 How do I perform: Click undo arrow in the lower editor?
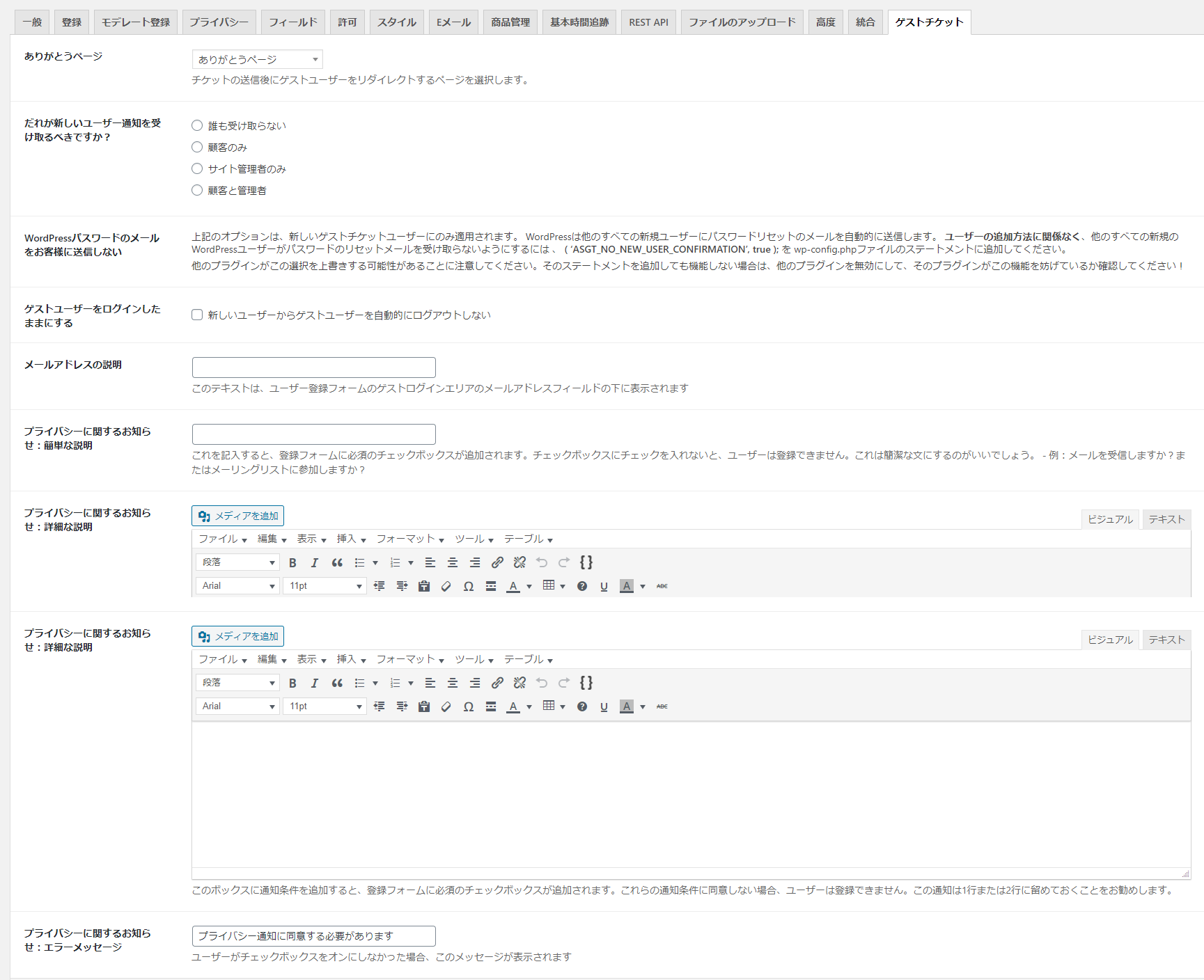(x=542, y=683)
